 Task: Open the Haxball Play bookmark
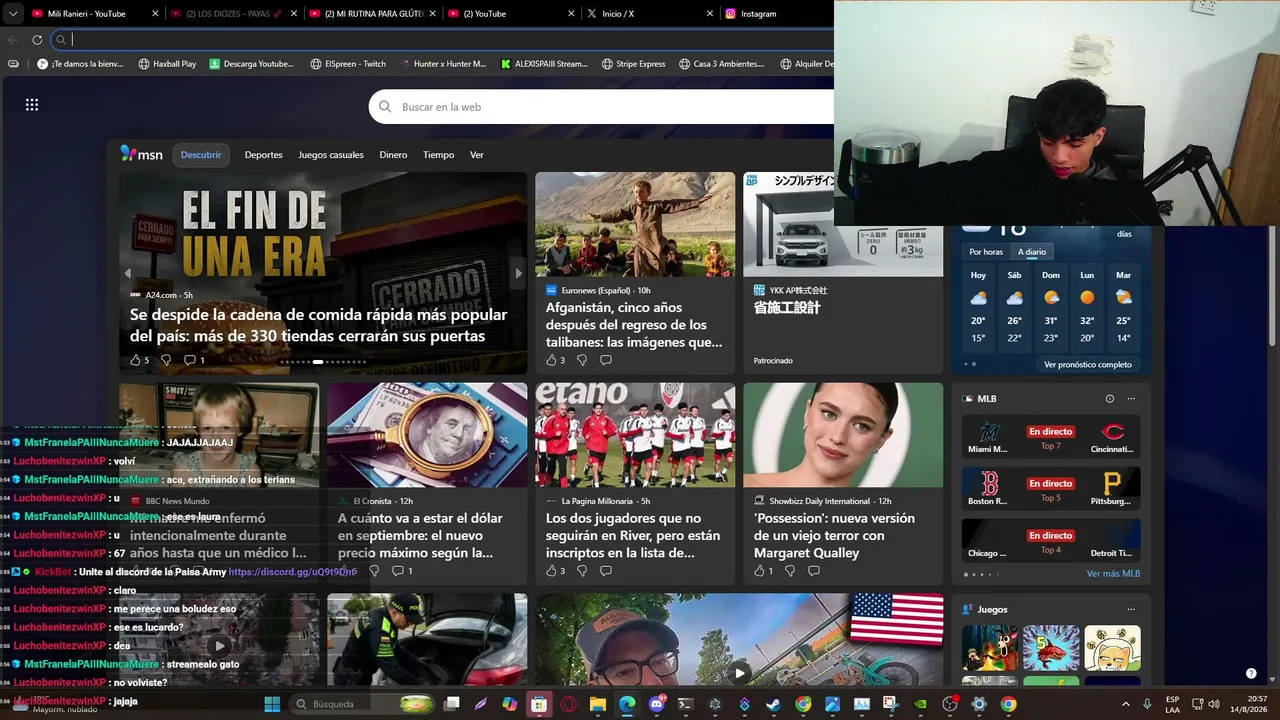(x=167, y=64)
